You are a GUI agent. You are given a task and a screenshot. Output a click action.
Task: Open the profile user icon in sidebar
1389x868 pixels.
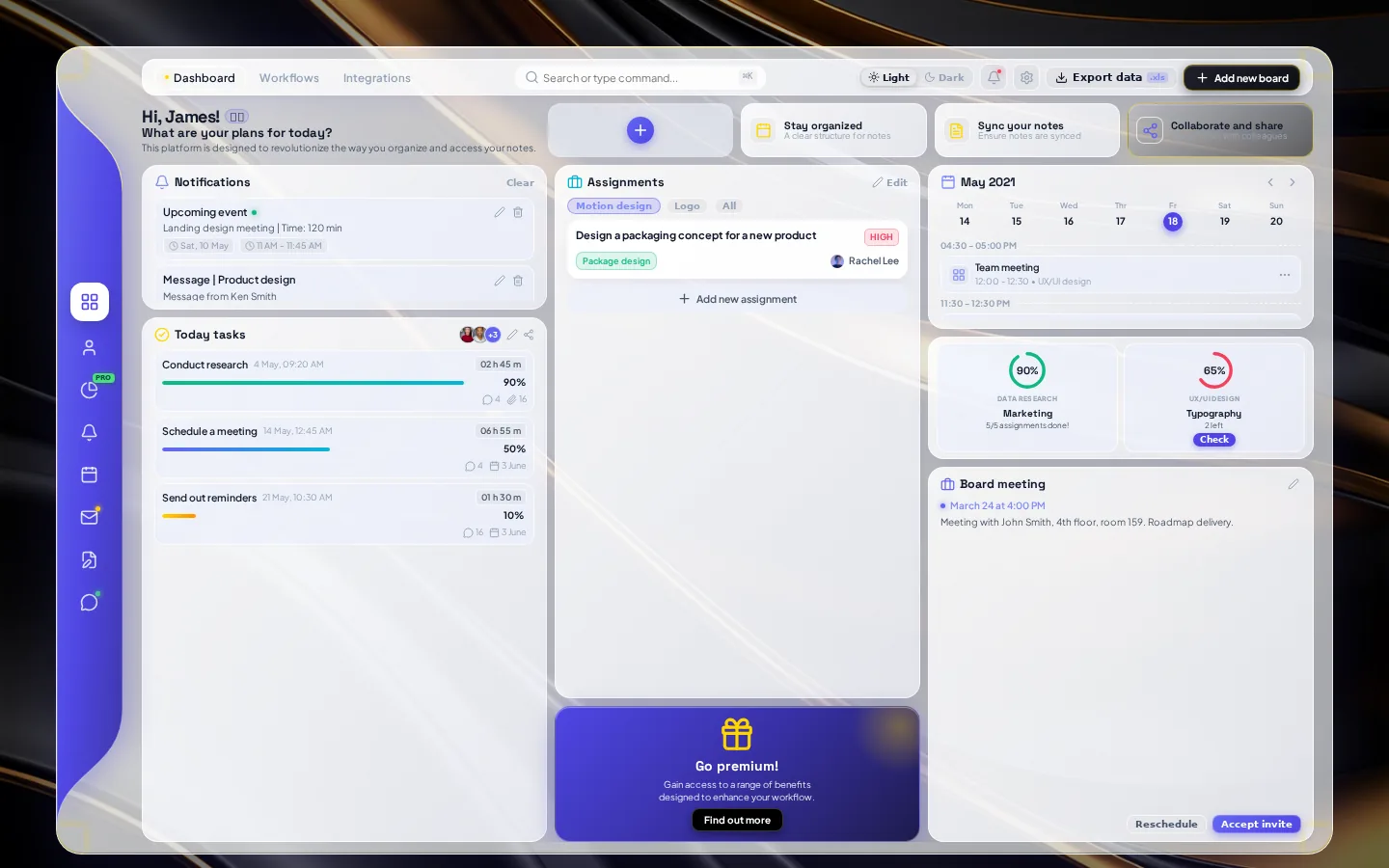[x=90, y=347]
